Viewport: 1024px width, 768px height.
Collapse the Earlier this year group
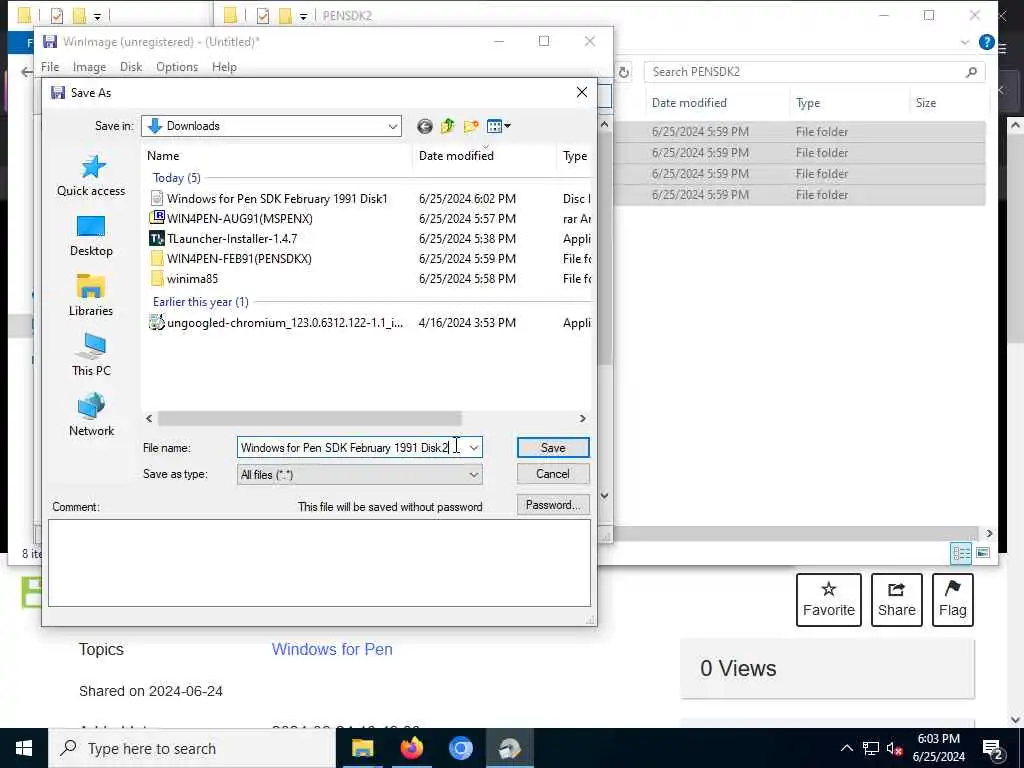click(200, 302)
